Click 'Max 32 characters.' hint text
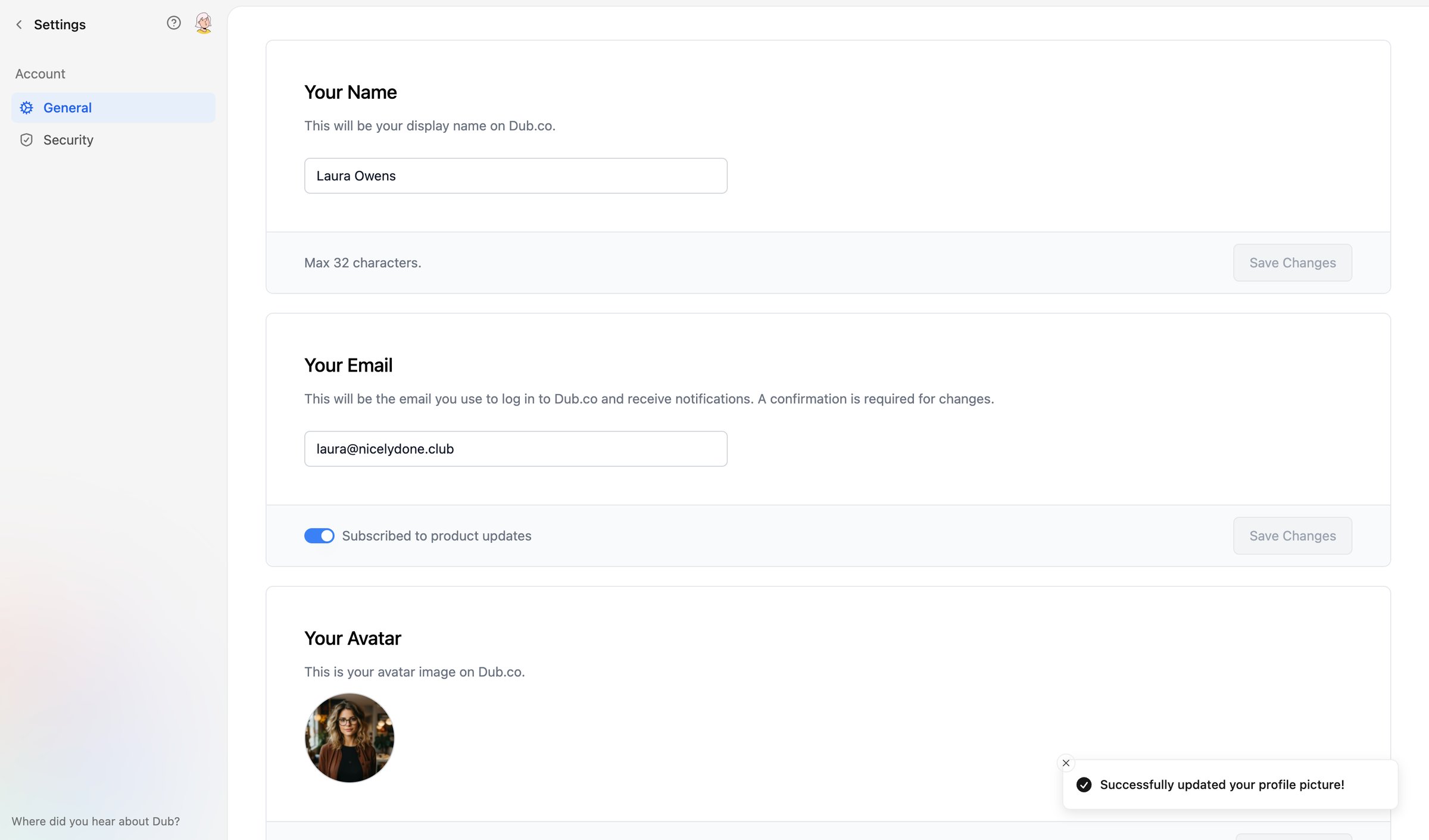The image size is (1429, 840). click(x=363, y=263)
